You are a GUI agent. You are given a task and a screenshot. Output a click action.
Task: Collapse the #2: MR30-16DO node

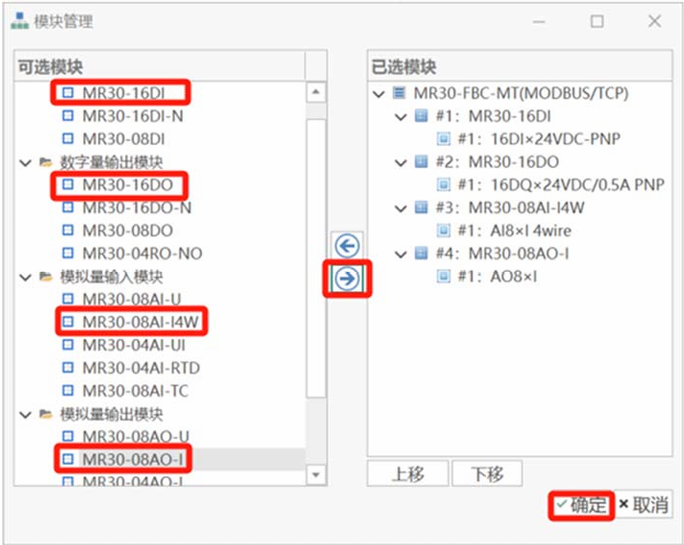(x=400, y=162)
